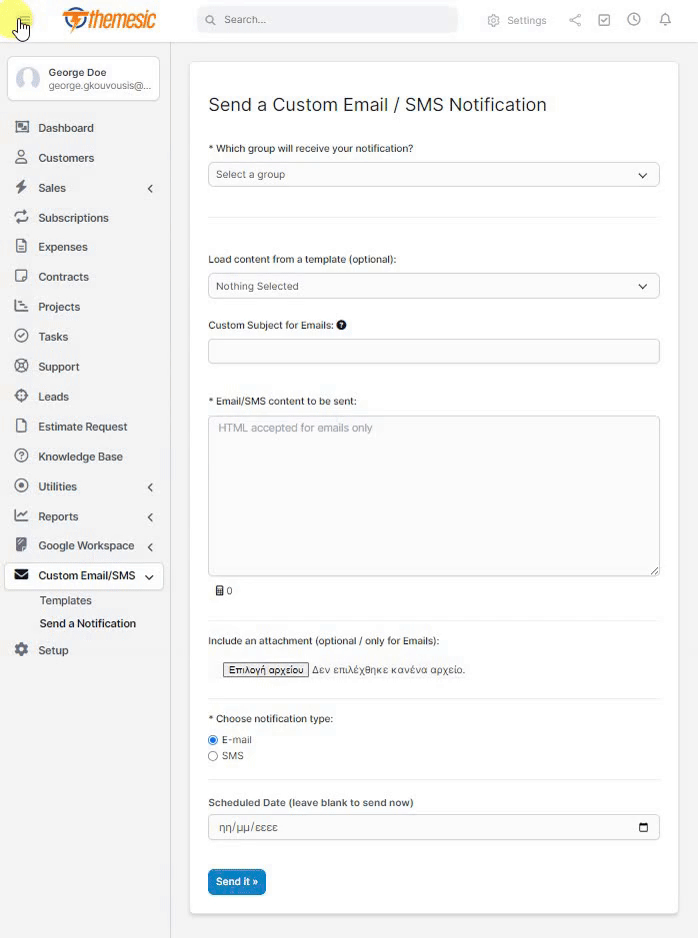698x938 pixels.
Task: Open the Select a group dropdown
Action: (x=433, y=174)
